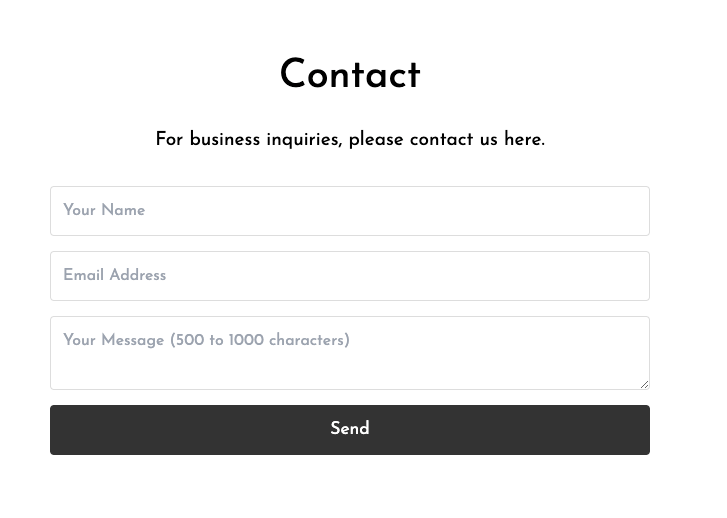
Task: Click the business inquiries subtitle text
Action: [x=350, y=140]
